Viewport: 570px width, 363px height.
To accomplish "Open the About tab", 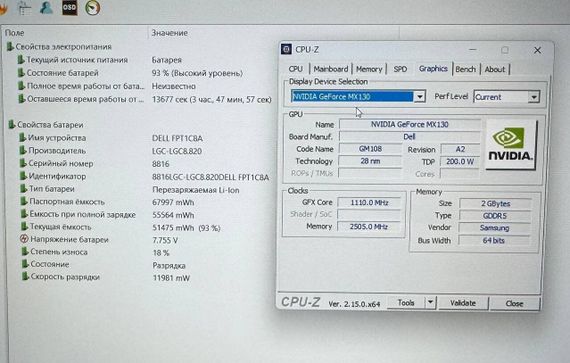I will click(x=495, y=69).
